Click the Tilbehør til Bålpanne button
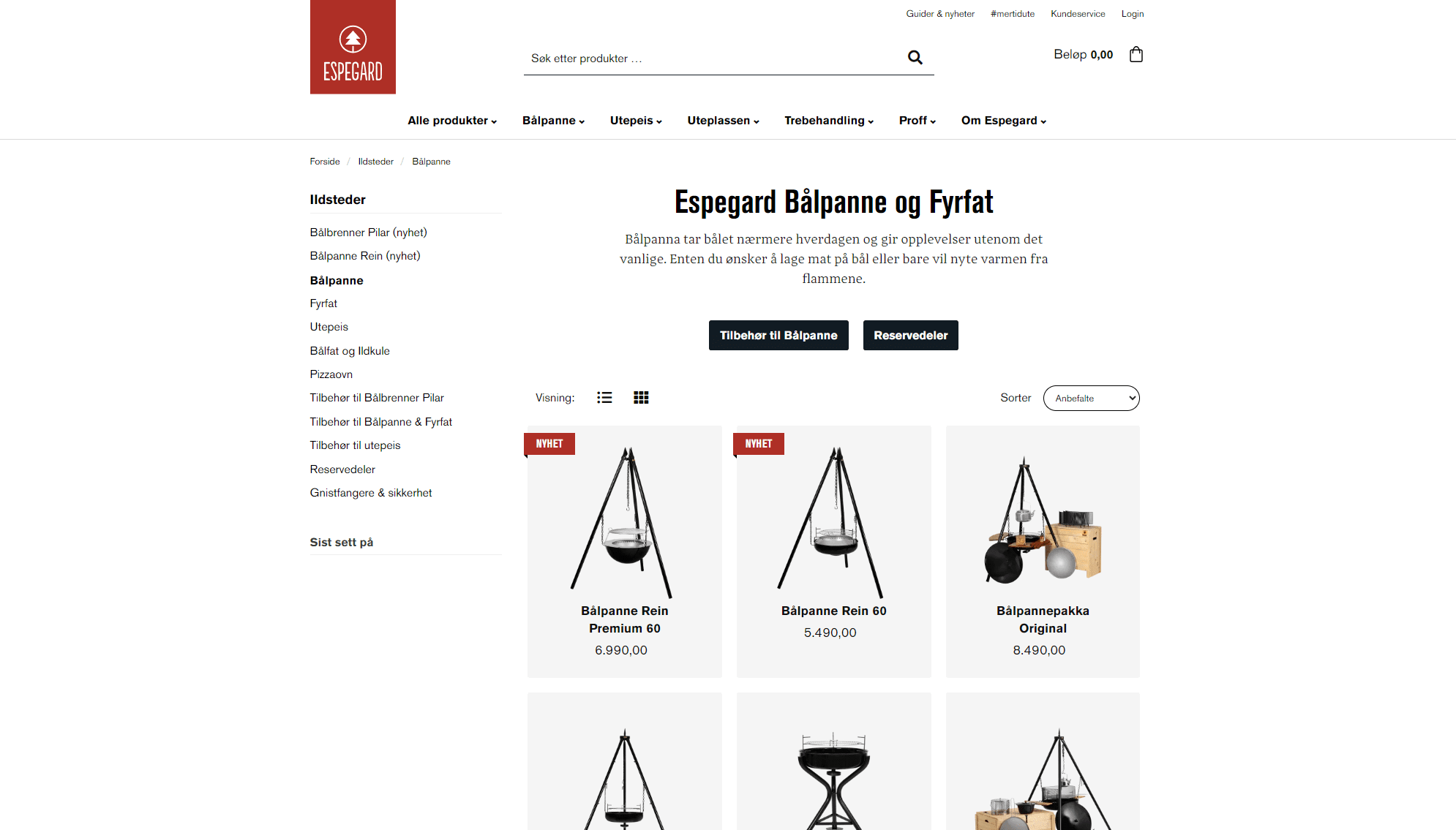 (778, 336)
